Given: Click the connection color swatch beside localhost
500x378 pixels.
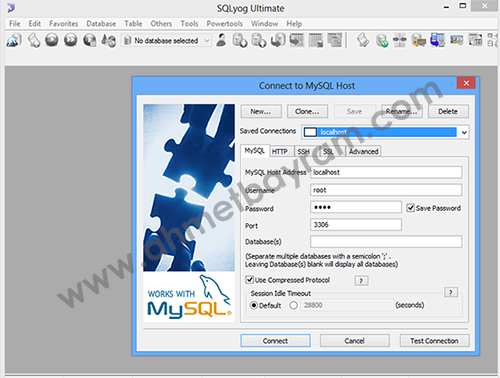Looking at the screenshot, I should pos(310,132).
